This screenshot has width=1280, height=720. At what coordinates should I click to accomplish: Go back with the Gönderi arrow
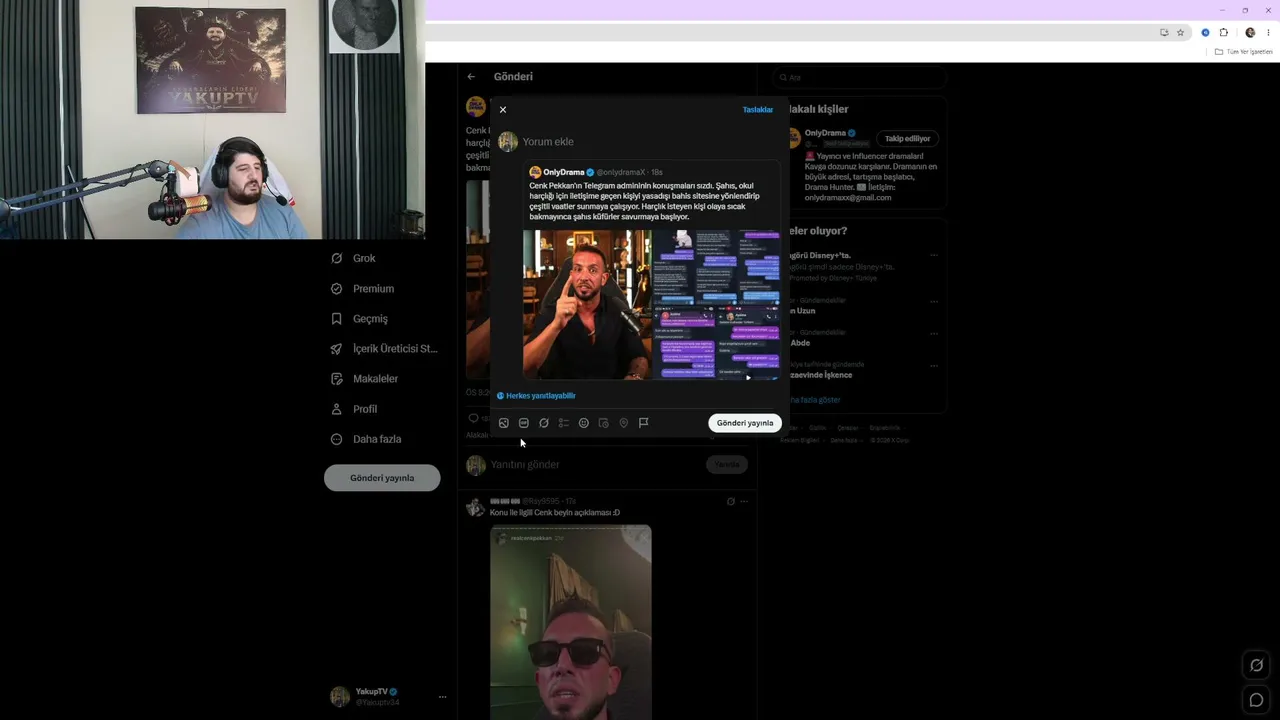[471, 77]
